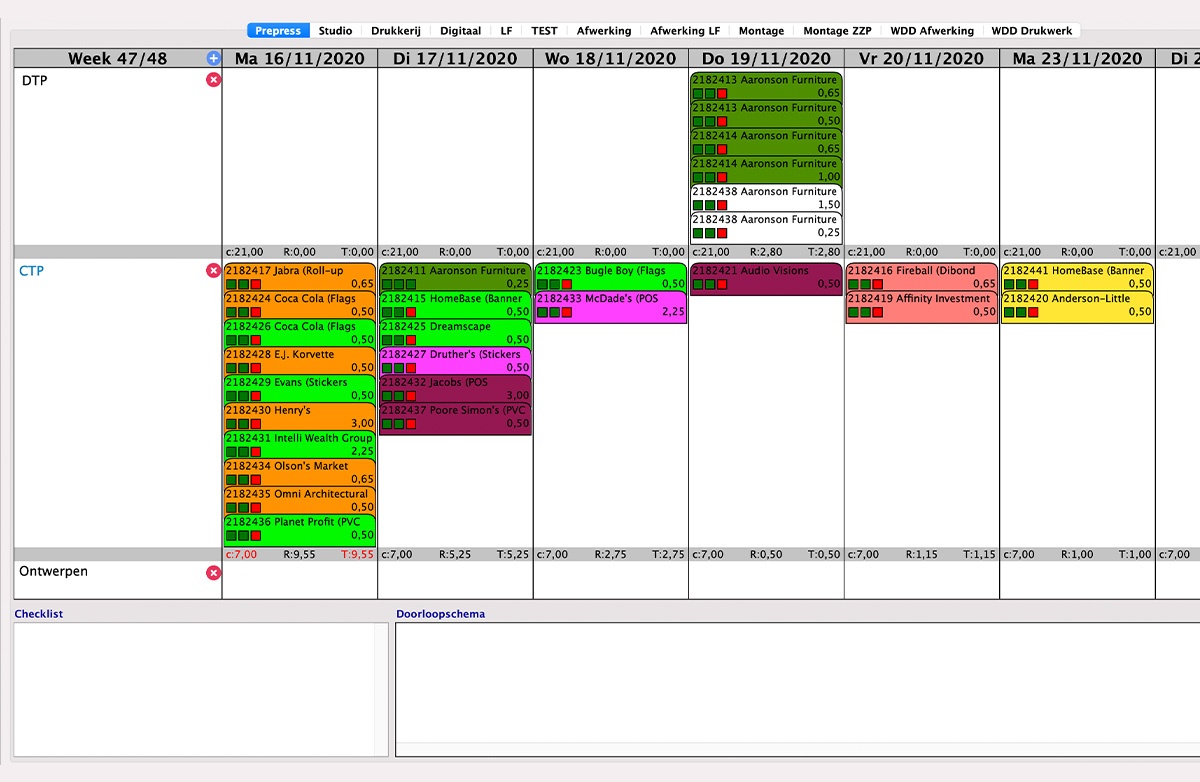Click the red status square on job 2182417 Jabra
The width and height of the screenshot is (1200, 782).
click(255, 284)
